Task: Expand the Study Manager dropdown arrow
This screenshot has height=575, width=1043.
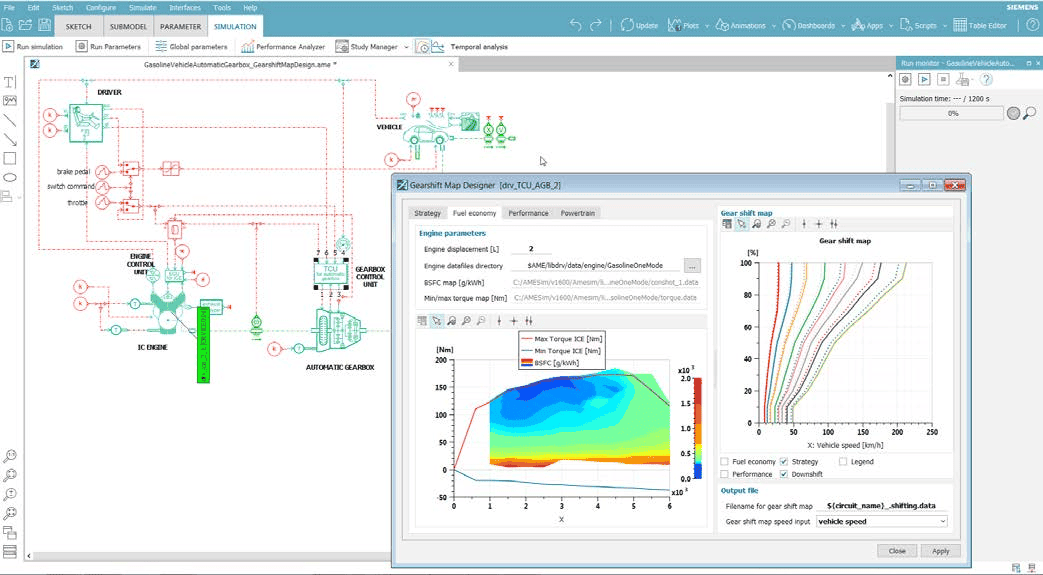Action: (x=406, y=46)
